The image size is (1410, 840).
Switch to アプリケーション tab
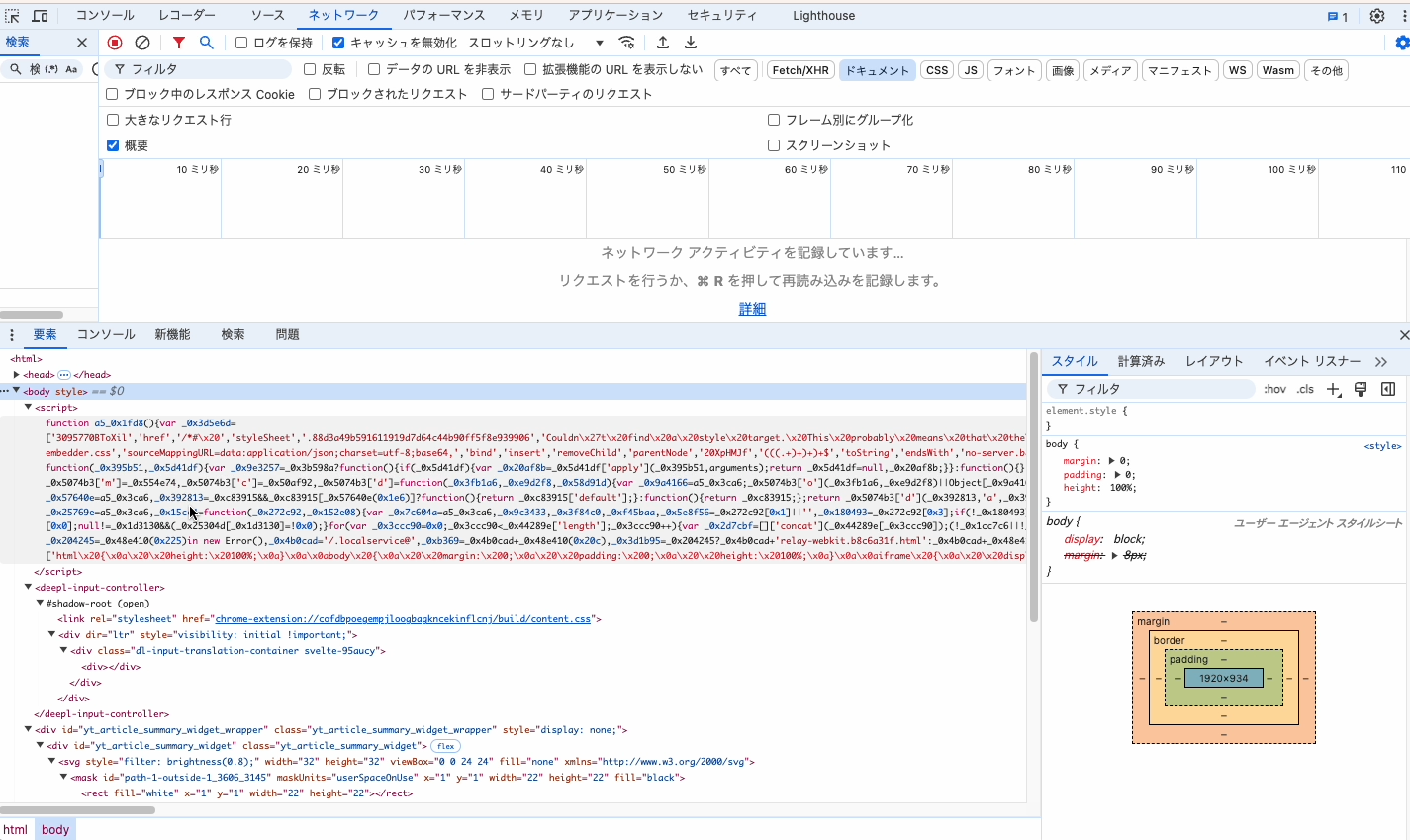click(615, 16)
